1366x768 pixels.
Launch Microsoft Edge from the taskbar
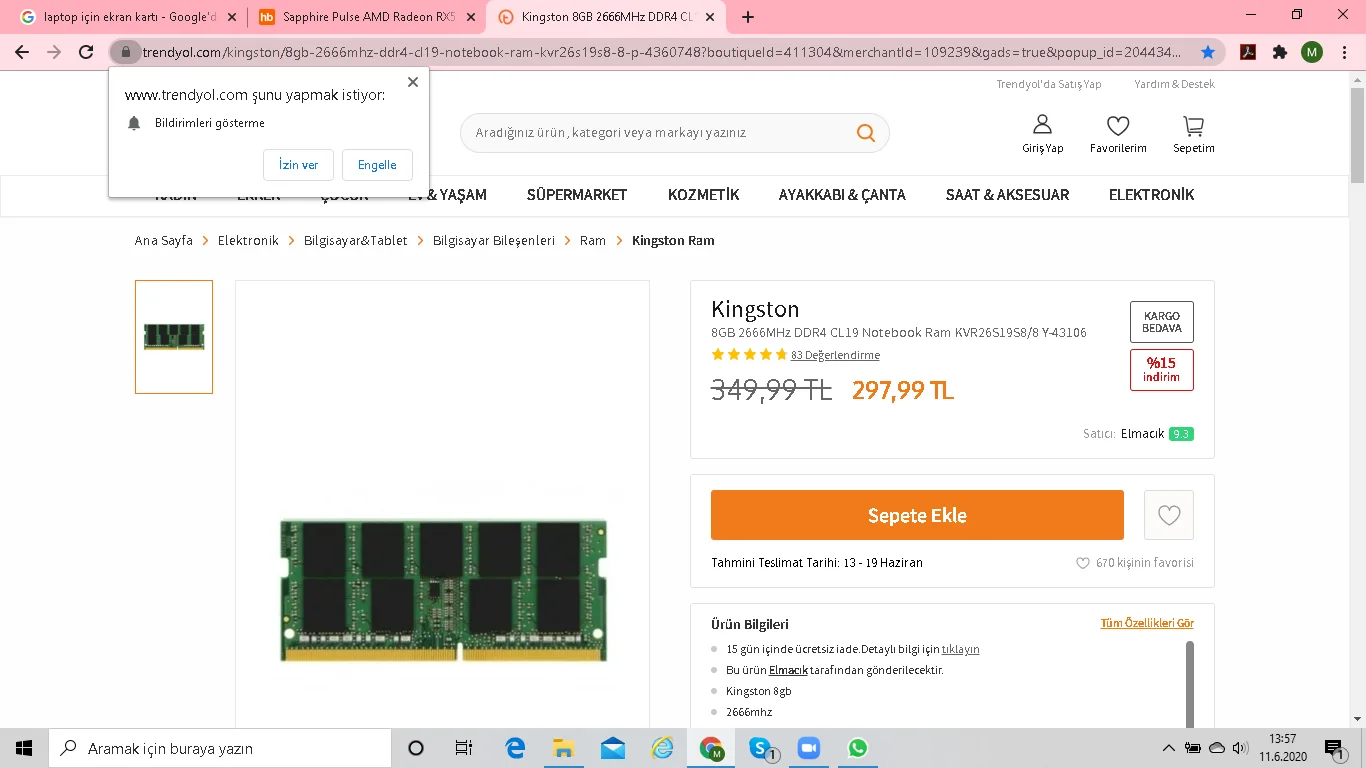tap(515, 748)
